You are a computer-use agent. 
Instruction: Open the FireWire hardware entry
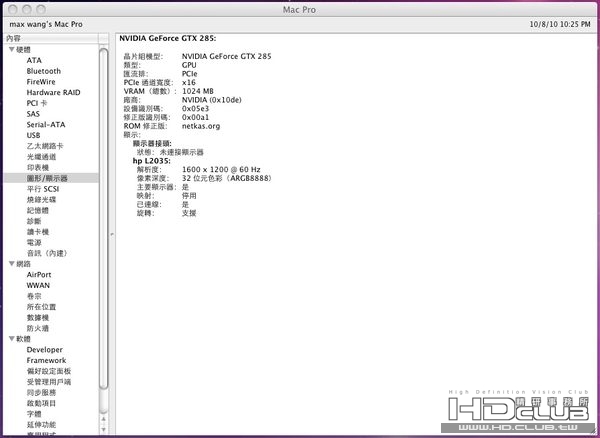tap(41, 82)
